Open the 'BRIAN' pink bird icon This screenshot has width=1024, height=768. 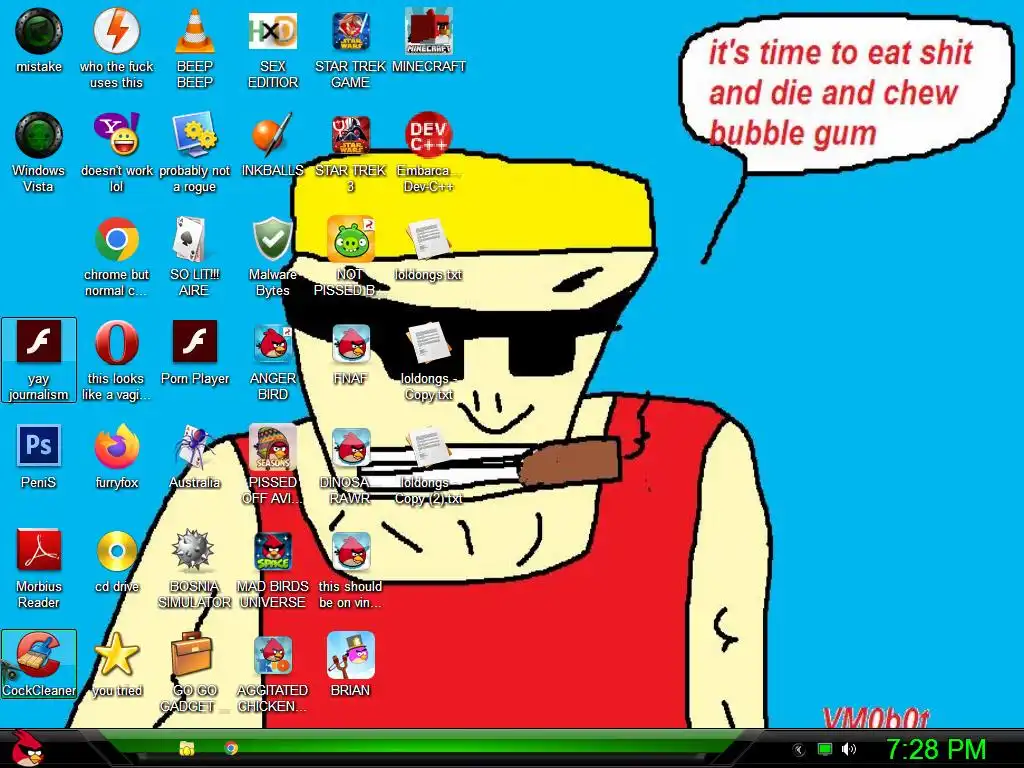[351, 655]
